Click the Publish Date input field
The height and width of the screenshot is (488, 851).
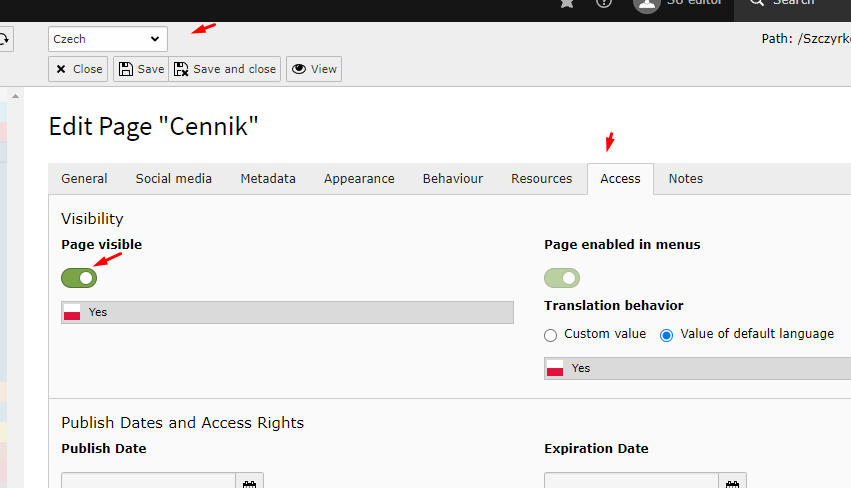pos(148,482)
